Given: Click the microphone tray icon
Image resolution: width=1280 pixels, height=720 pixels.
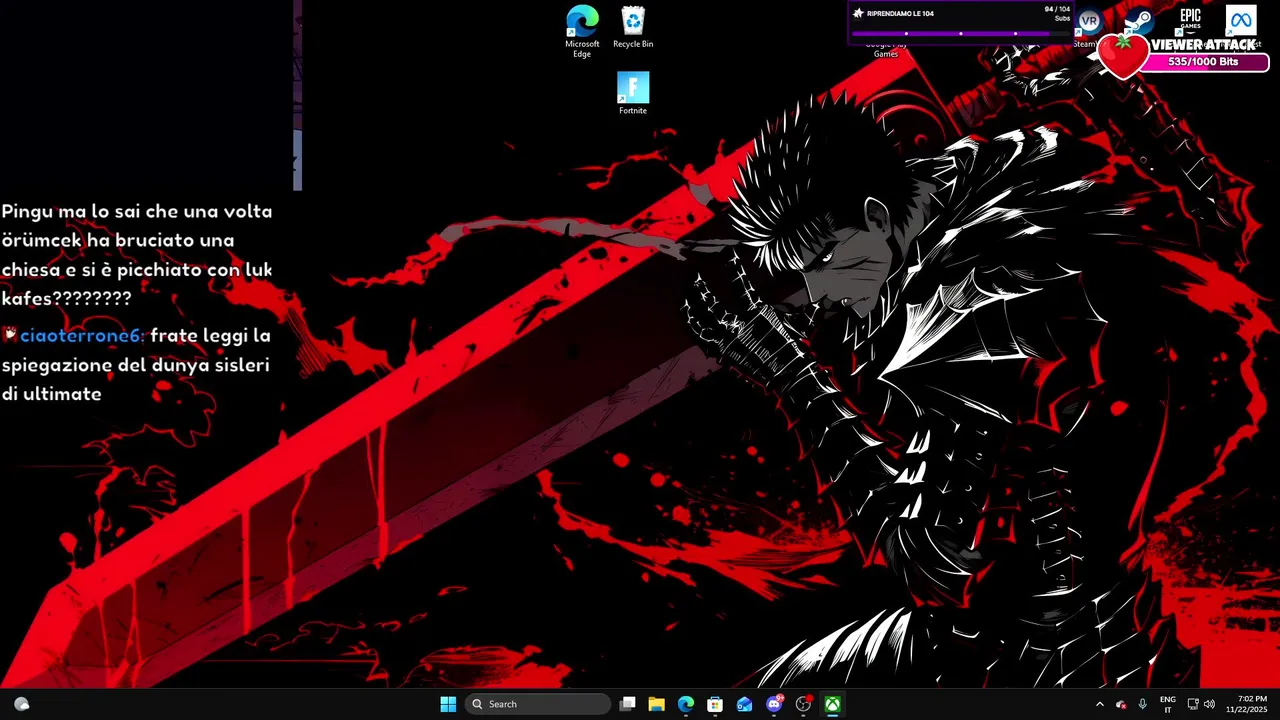Looking at the screenshot, I should [1142, 704].
